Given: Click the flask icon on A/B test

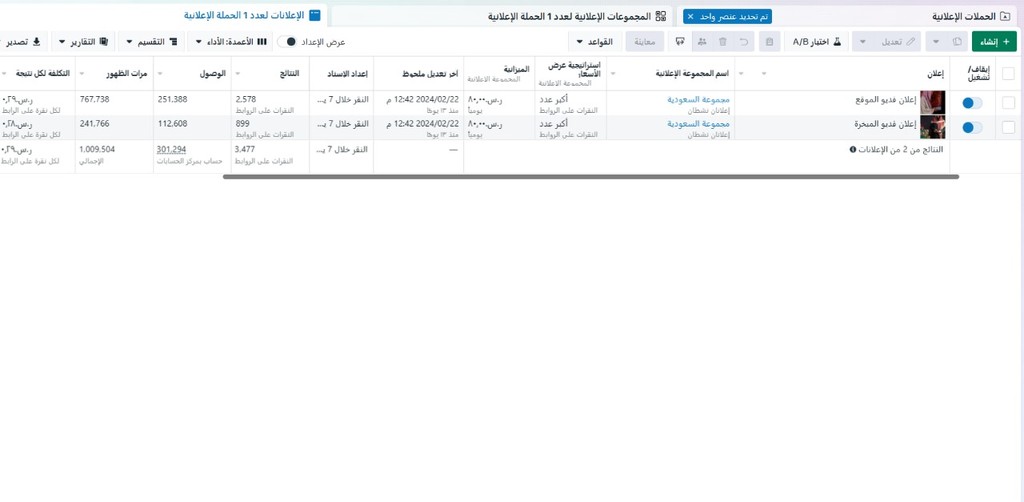Looking at the screenshot, I should click(837, 41).
